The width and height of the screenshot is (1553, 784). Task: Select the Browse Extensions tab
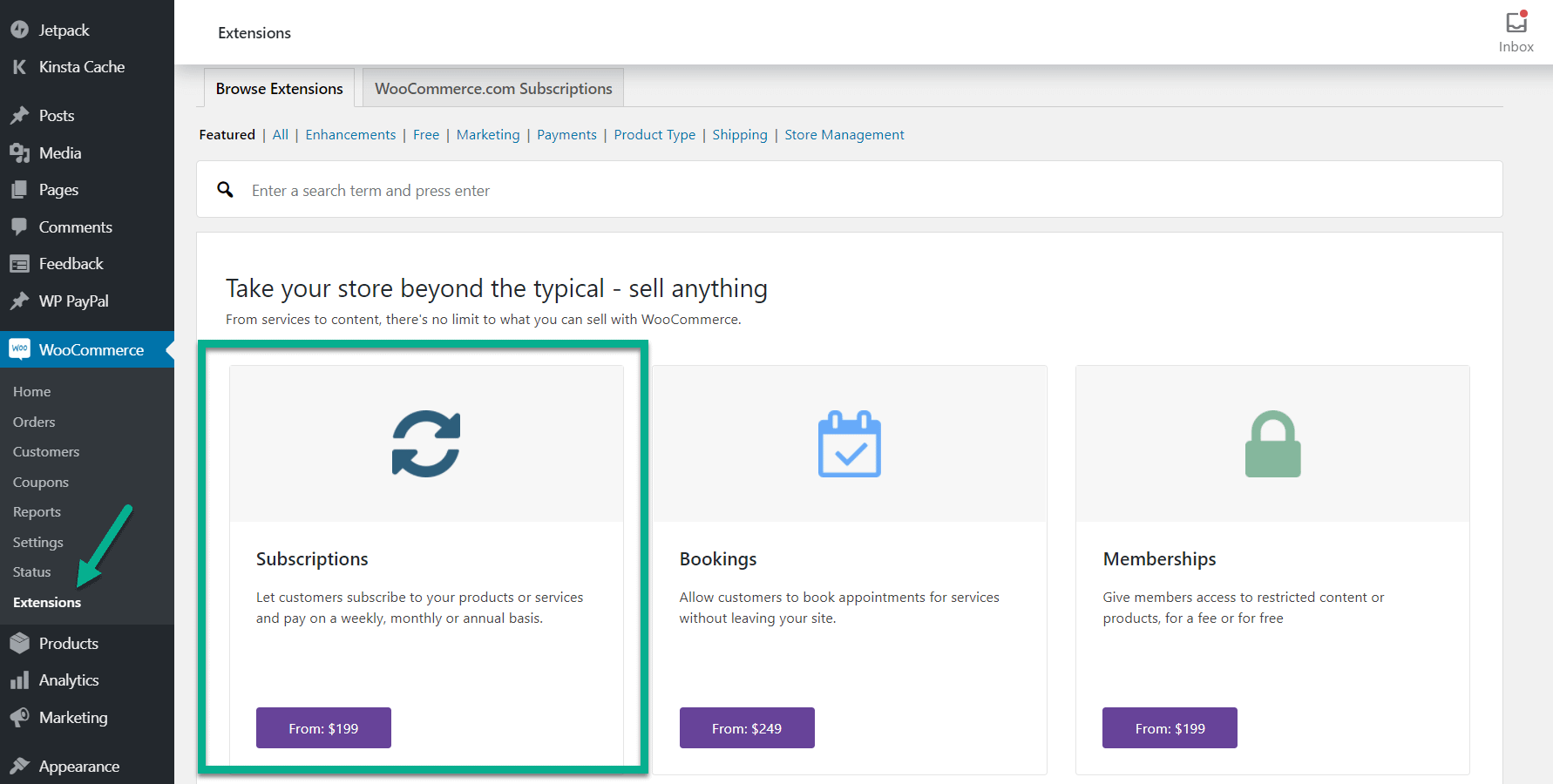click(279, 89)
